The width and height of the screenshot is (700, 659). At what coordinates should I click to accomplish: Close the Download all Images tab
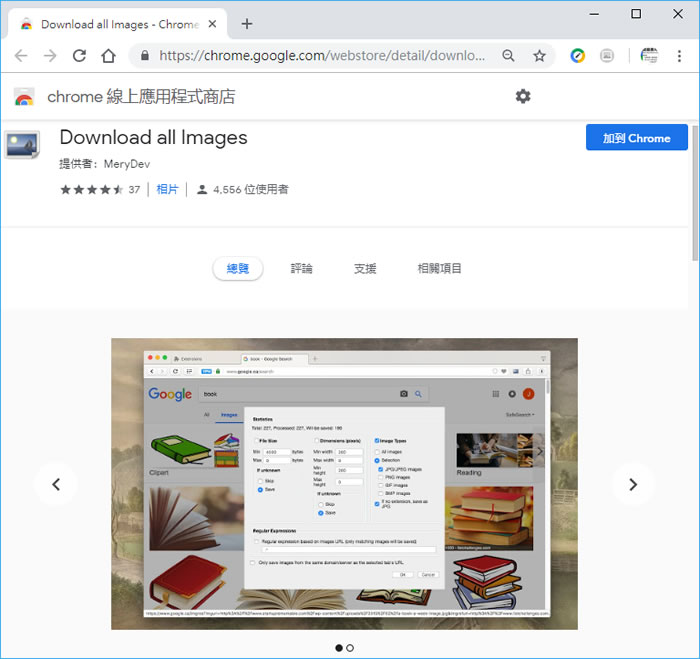(212, 24)
